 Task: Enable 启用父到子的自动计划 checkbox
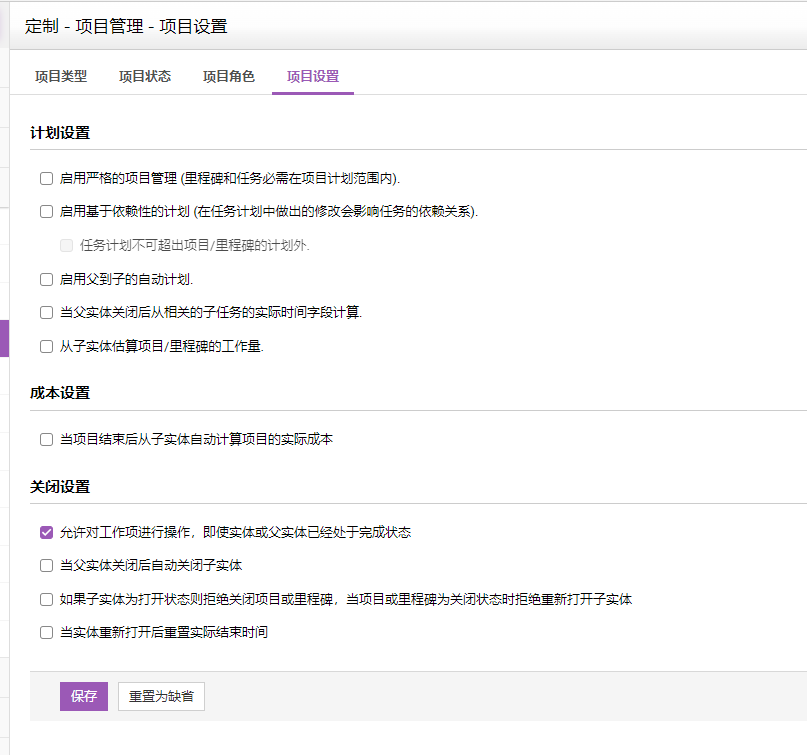tap(46, 279)
